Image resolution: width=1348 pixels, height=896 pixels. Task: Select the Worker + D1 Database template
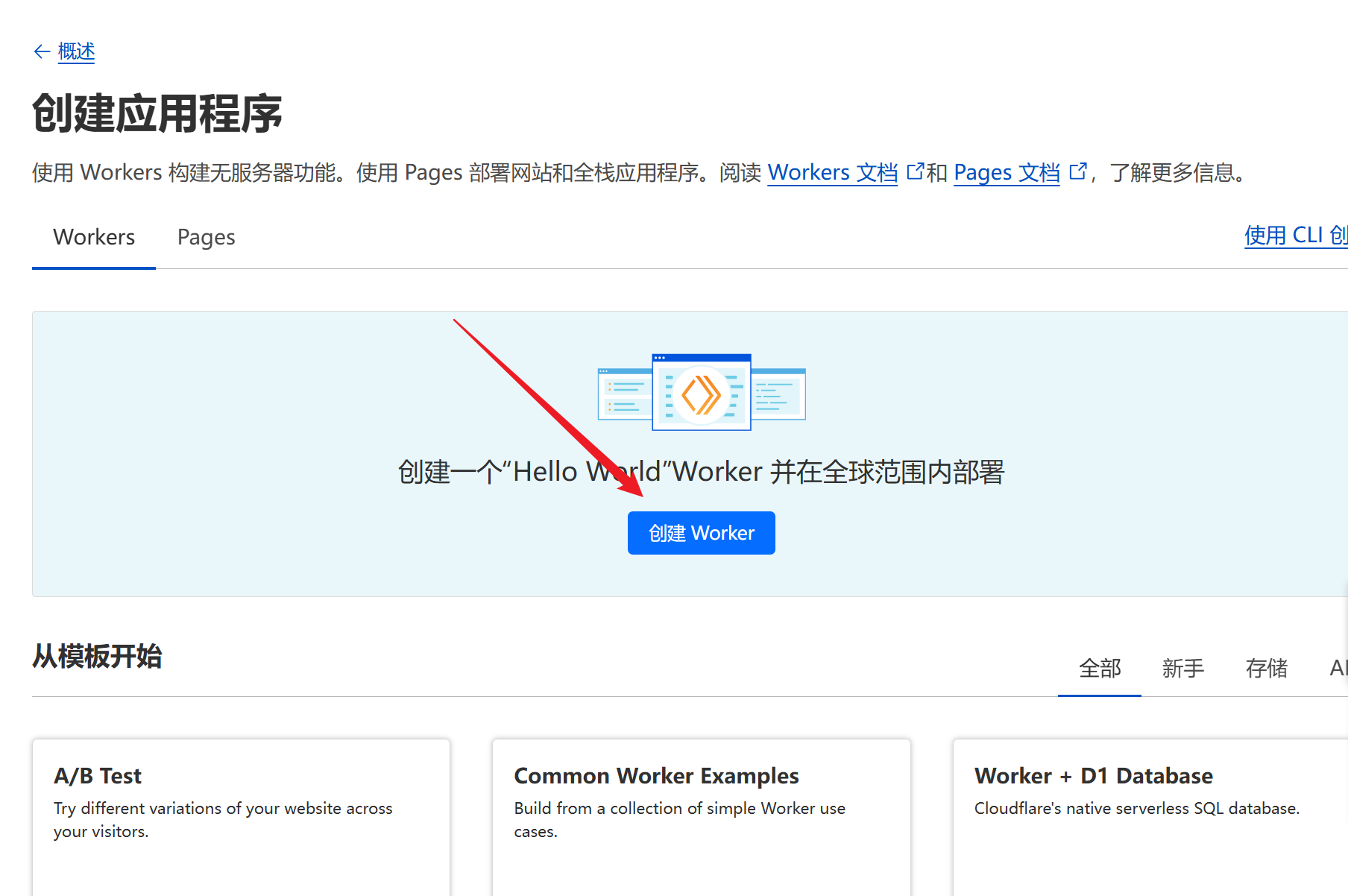(x=1148, y=813)
